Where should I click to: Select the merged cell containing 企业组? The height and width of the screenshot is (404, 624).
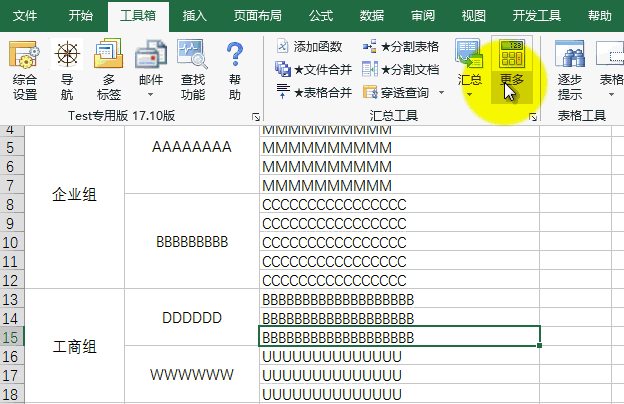pos(75,195)
